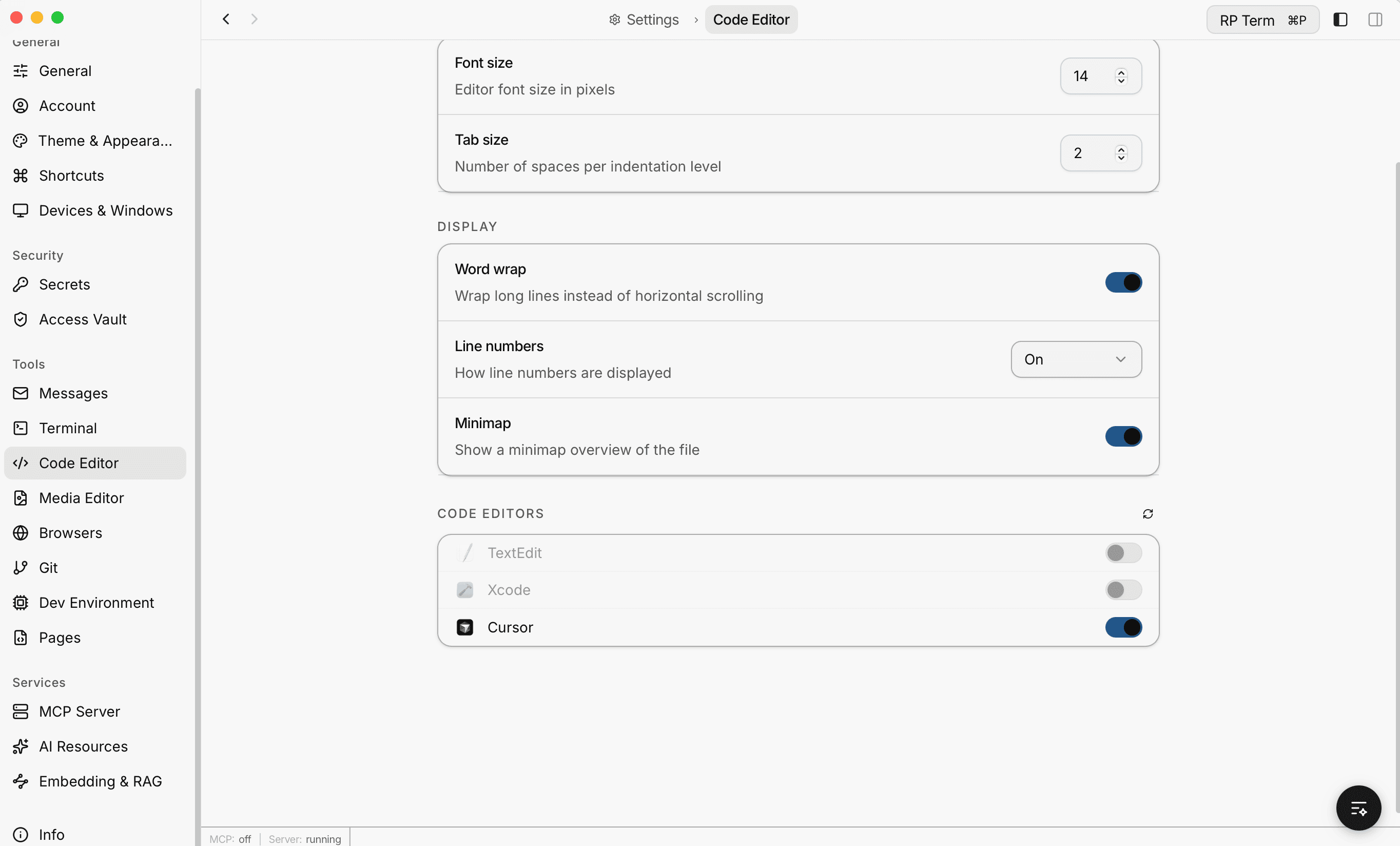Open the Media Editor settings
Image resolution: width=1400 pixels, height=846 pixels.
pyautogui.click(x=81, y=498)
